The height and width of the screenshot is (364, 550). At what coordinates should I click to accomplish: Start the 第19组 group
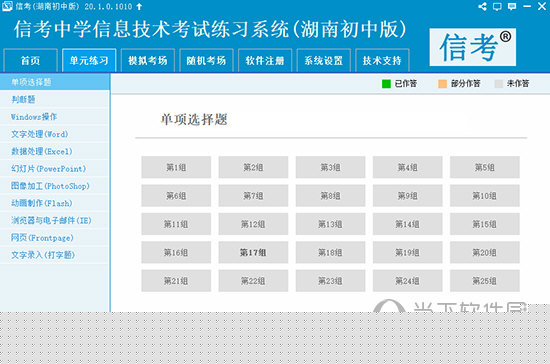pyautogui.click(x=408, y=252)
